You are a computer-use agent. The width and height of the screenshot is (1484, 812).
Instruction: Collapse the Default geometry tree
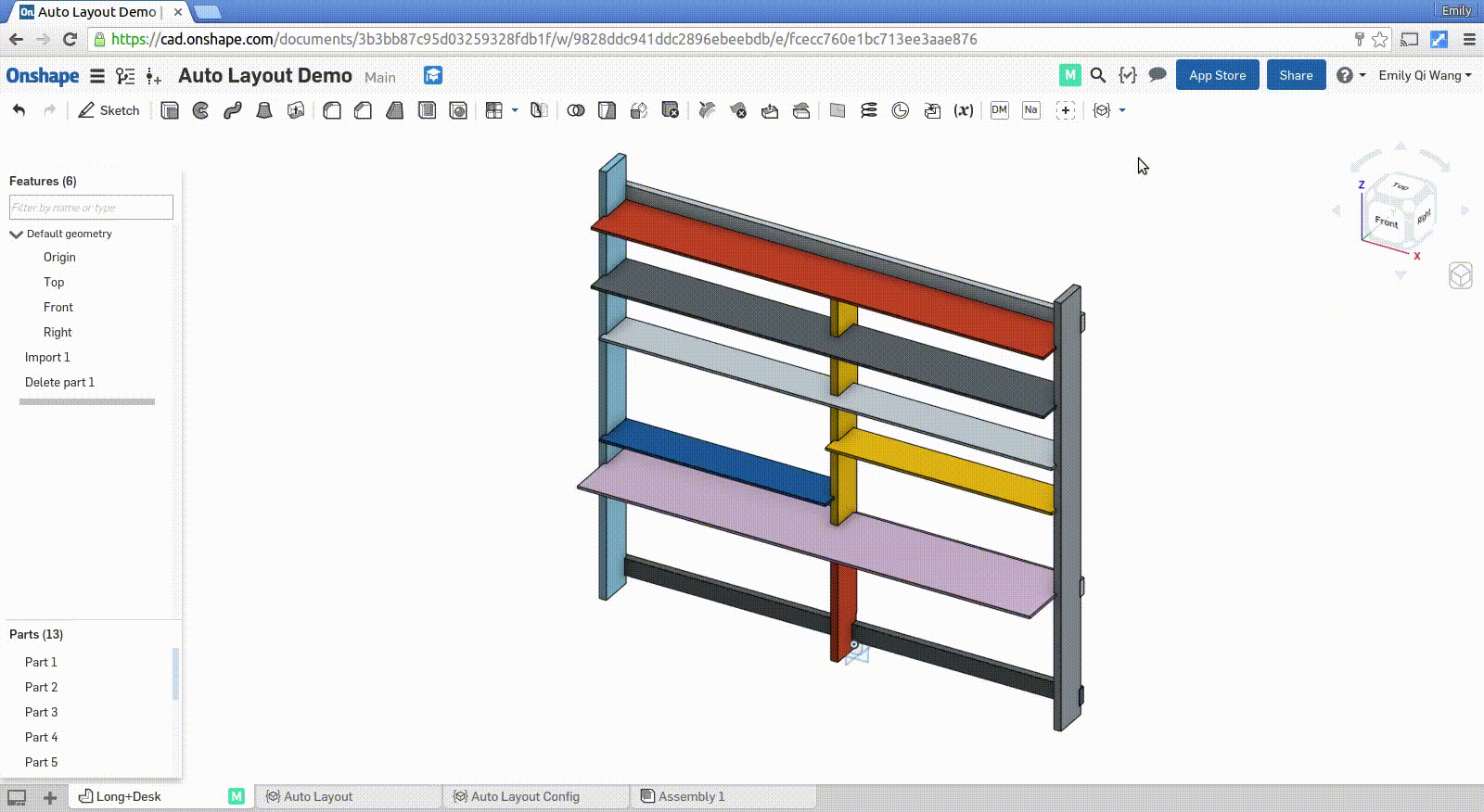pos(16,235)
